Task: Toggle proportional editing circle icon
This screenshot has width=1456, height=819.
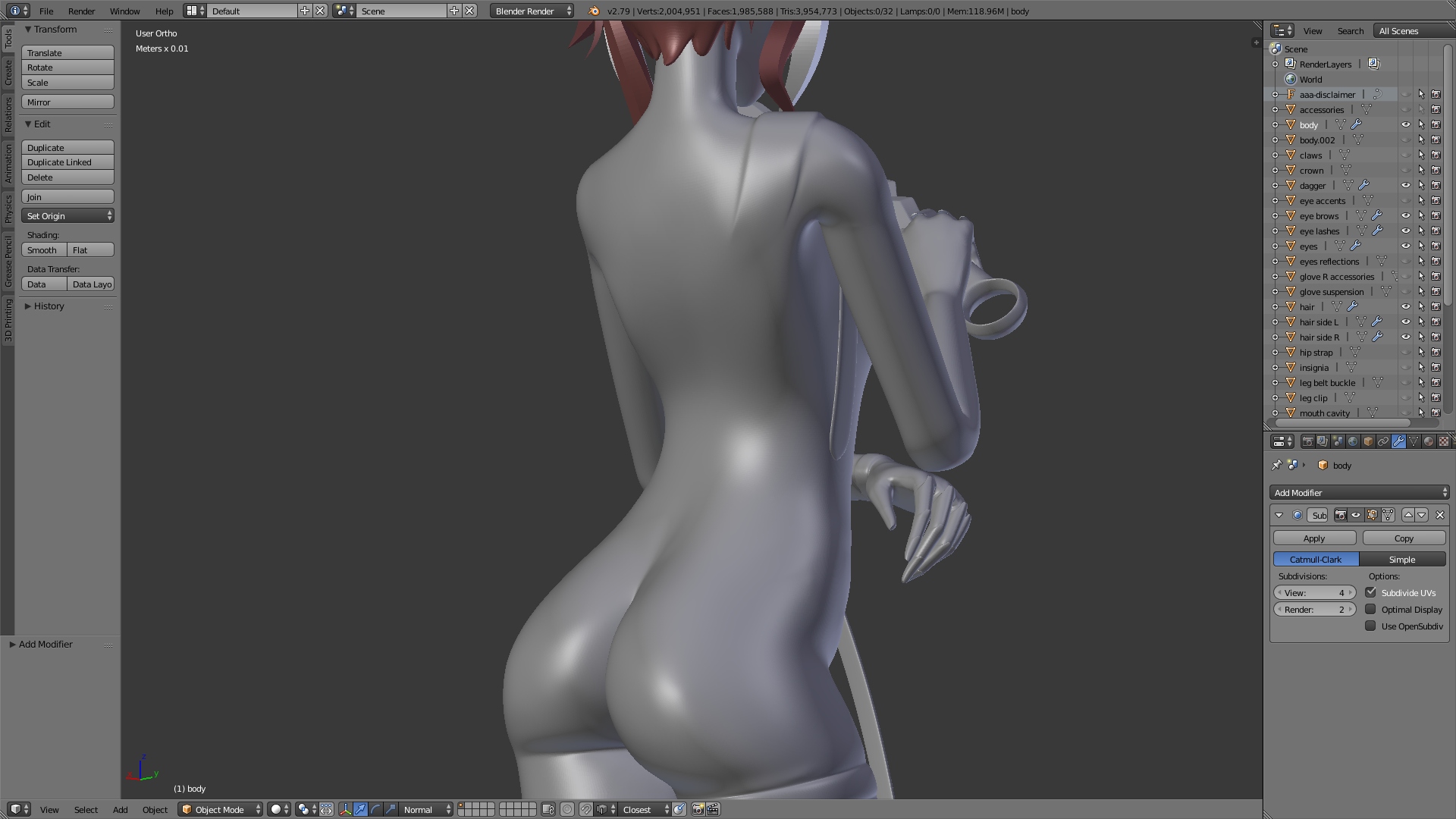Action: pyautogui.click(x=567, y=809)
